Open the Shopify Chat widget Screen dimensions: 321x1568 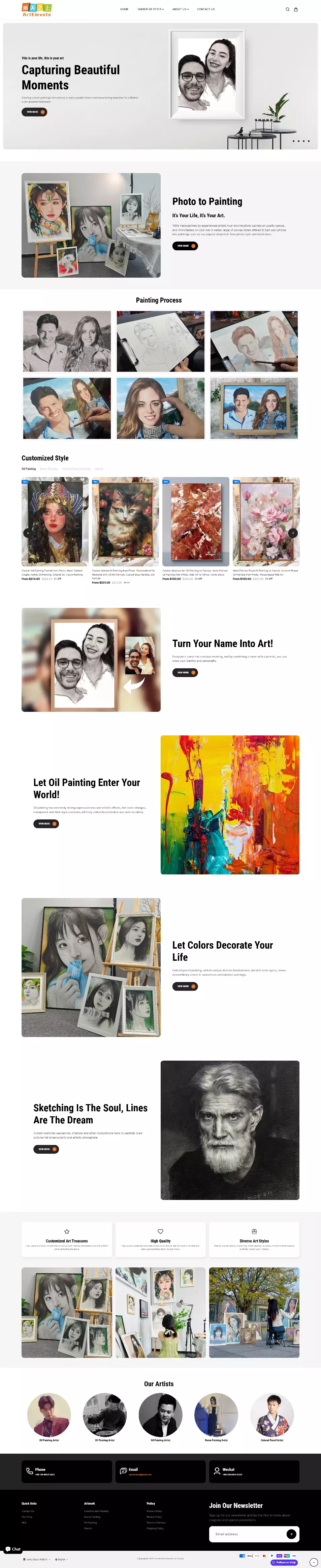(13, 1549)
